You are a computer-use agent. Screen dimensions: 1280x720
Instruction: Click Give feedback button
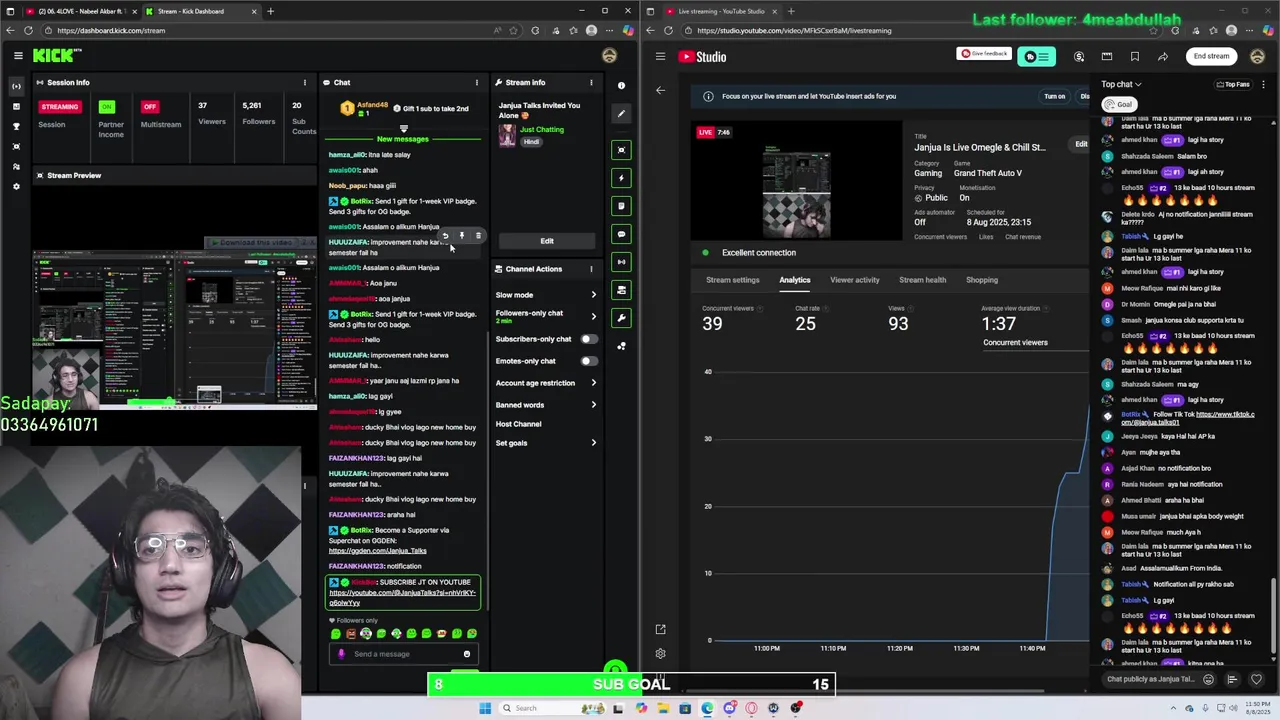[x=984, y=54]
